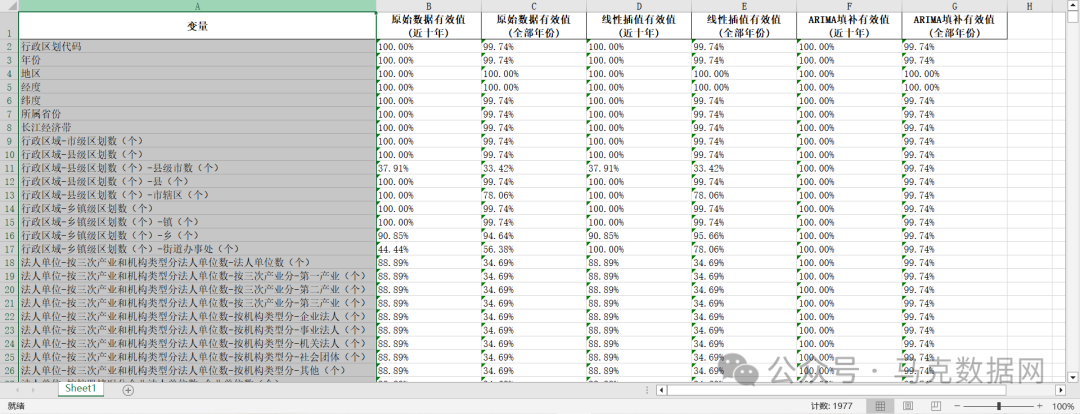The width and height of the screenshot is (1080, 414).
Task: Click the zoom out minus button
Action: [x=957, y=406]
